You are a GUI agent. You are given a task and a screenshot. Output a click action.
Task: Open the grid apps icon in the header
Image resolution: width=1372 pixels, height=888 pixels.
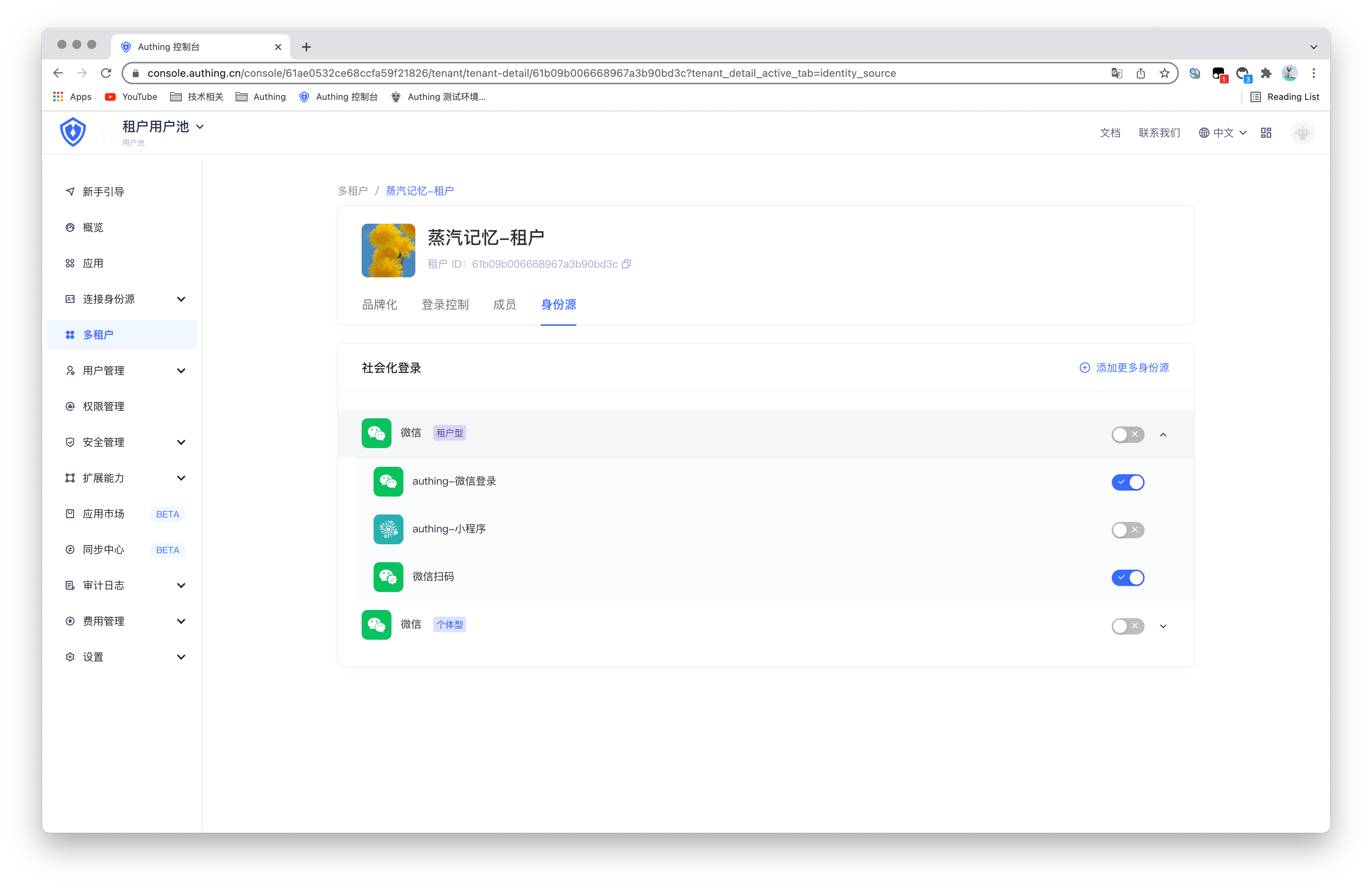(1266, 133)
